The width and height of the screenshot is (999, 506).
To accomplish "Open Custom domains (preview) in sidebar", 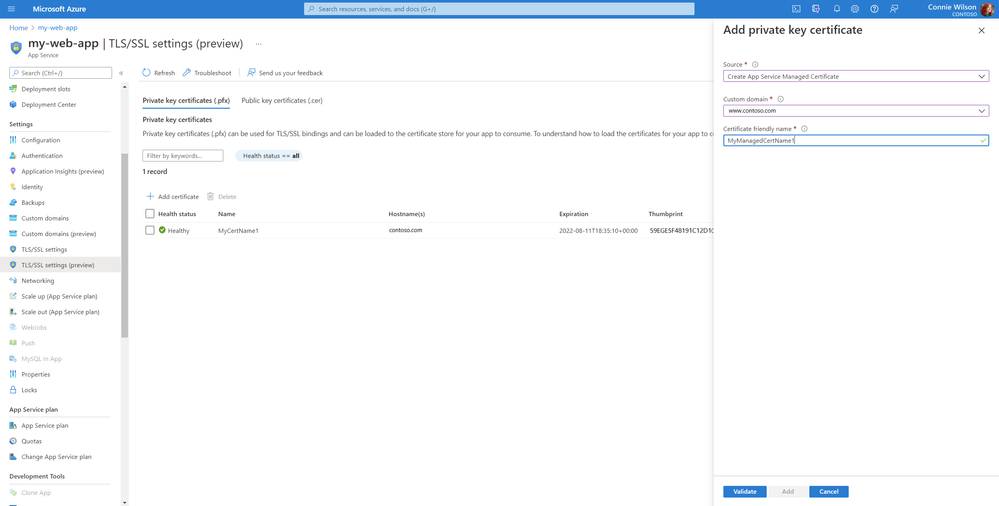I will pyautogui.click(x=61, y=234).
